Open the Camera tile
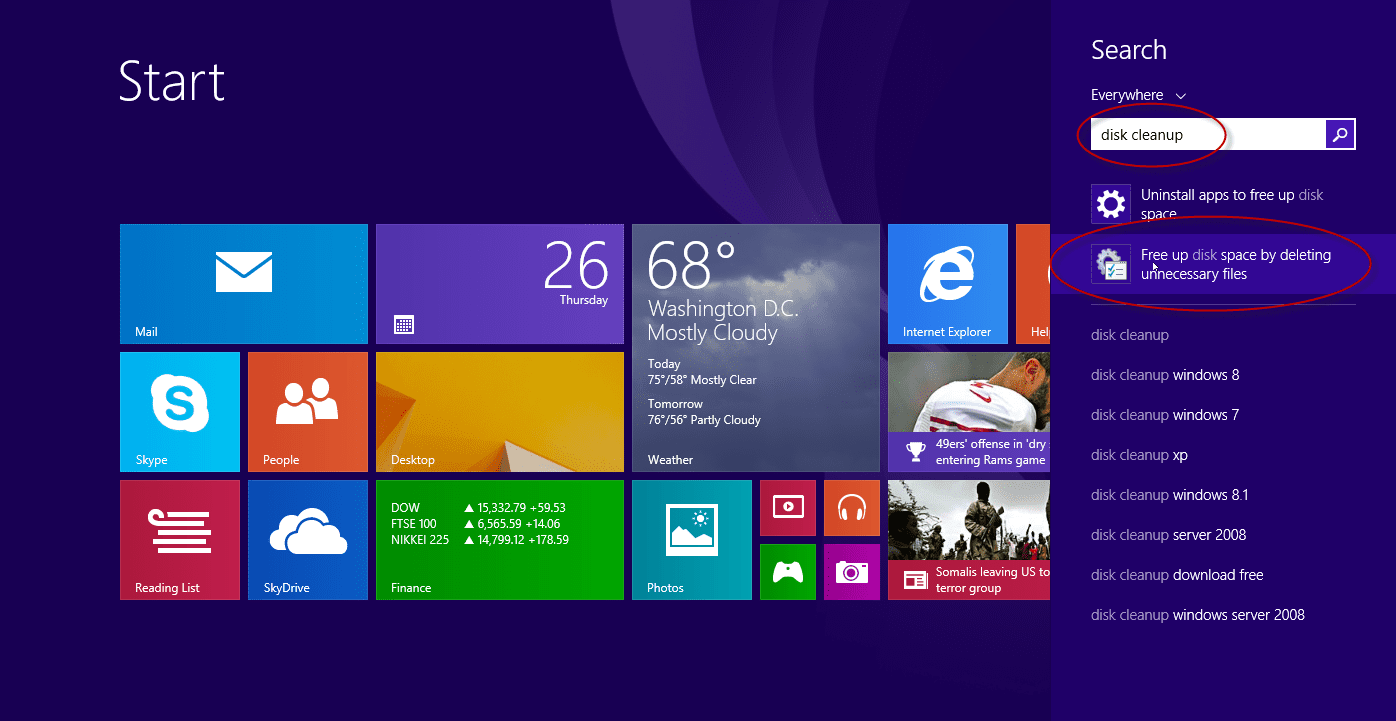 (852, 572)
